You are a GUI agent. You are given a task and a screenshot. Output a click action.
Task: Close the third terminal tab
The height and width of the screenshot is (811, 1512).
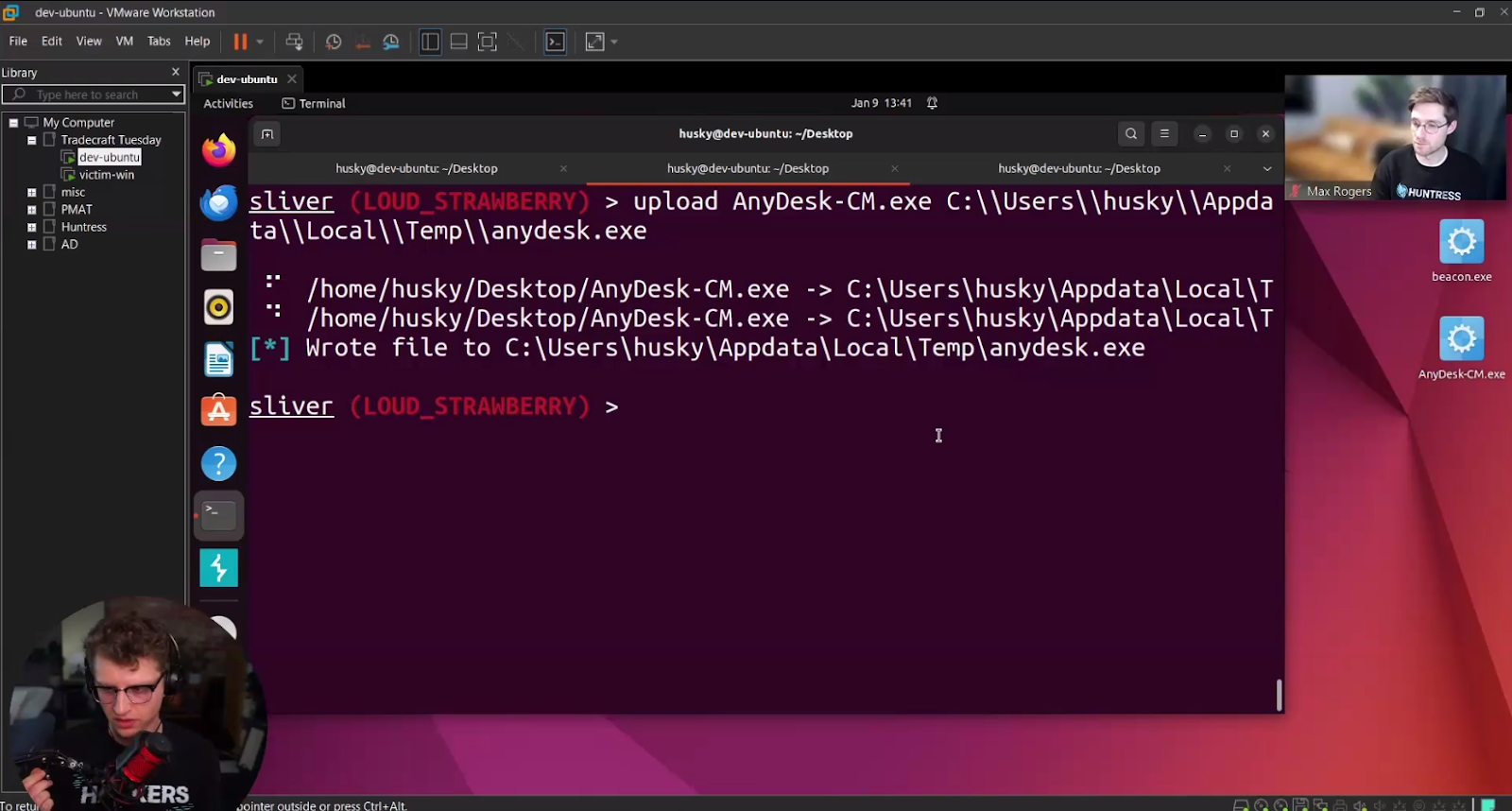pos(1227,168)
